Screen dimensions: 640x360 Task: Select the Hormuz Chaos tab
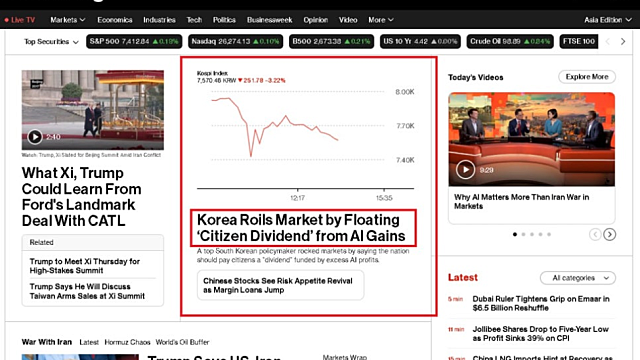point(127,342)
